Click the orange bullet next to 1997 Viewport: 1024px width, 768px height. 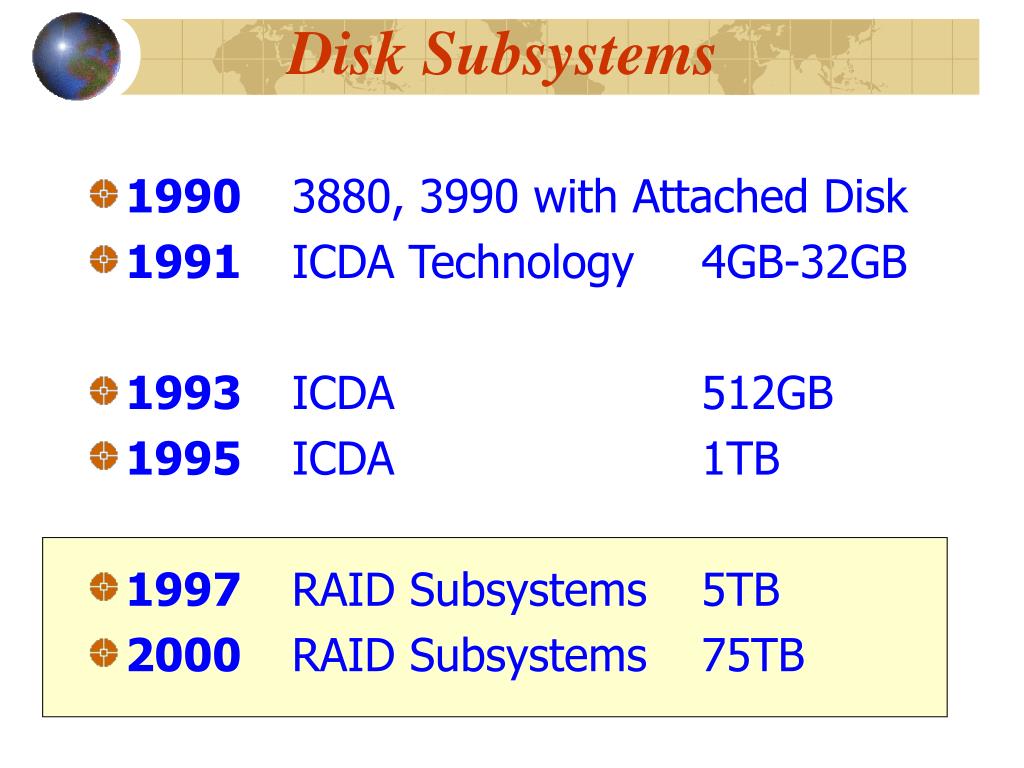pyautogui.click(x=103, y=586)
